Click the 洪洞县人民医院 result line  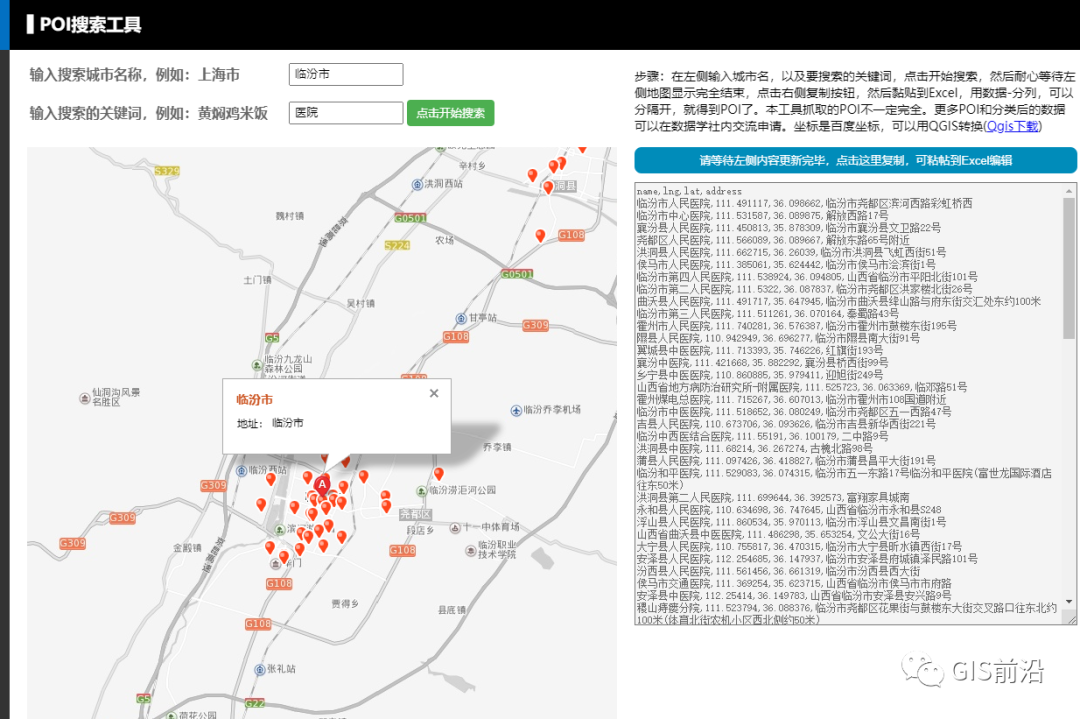tap(791, 252)
